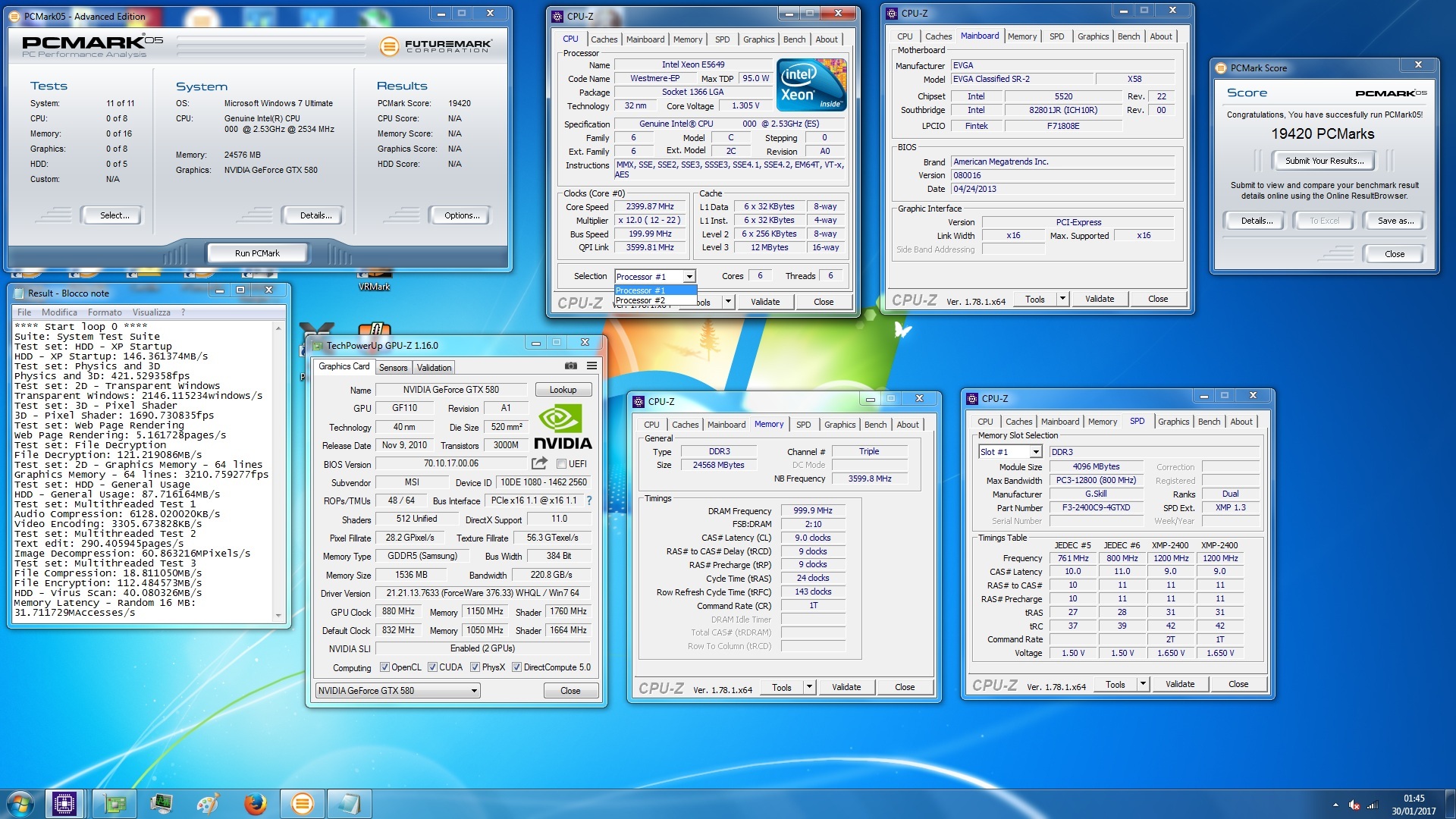1456x819 pixels.
Task: Click the Bus Interface question mark icon
Action: [x=589, y=500]
